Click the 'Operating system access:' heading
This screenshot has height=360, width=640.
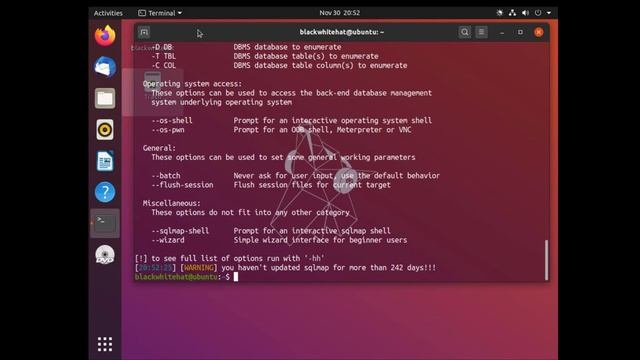[192, 84]
